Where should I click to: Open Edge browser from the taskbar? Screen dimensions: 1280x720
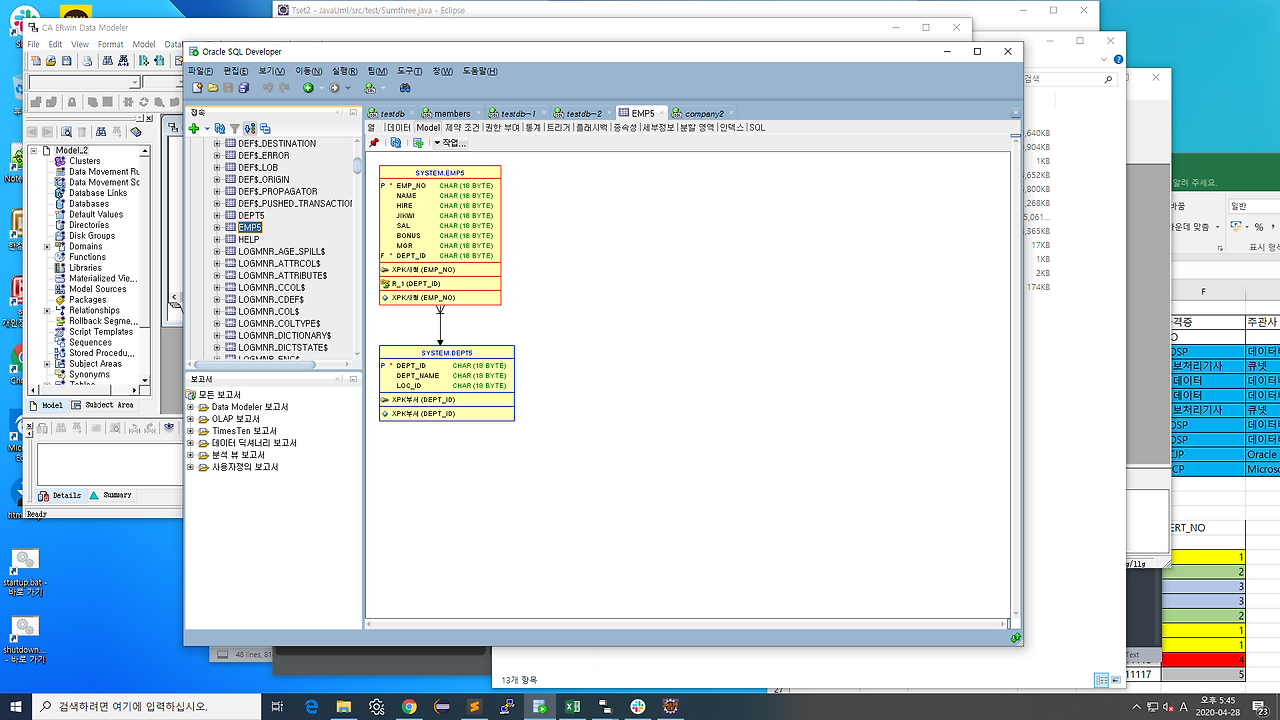(311, 707)
